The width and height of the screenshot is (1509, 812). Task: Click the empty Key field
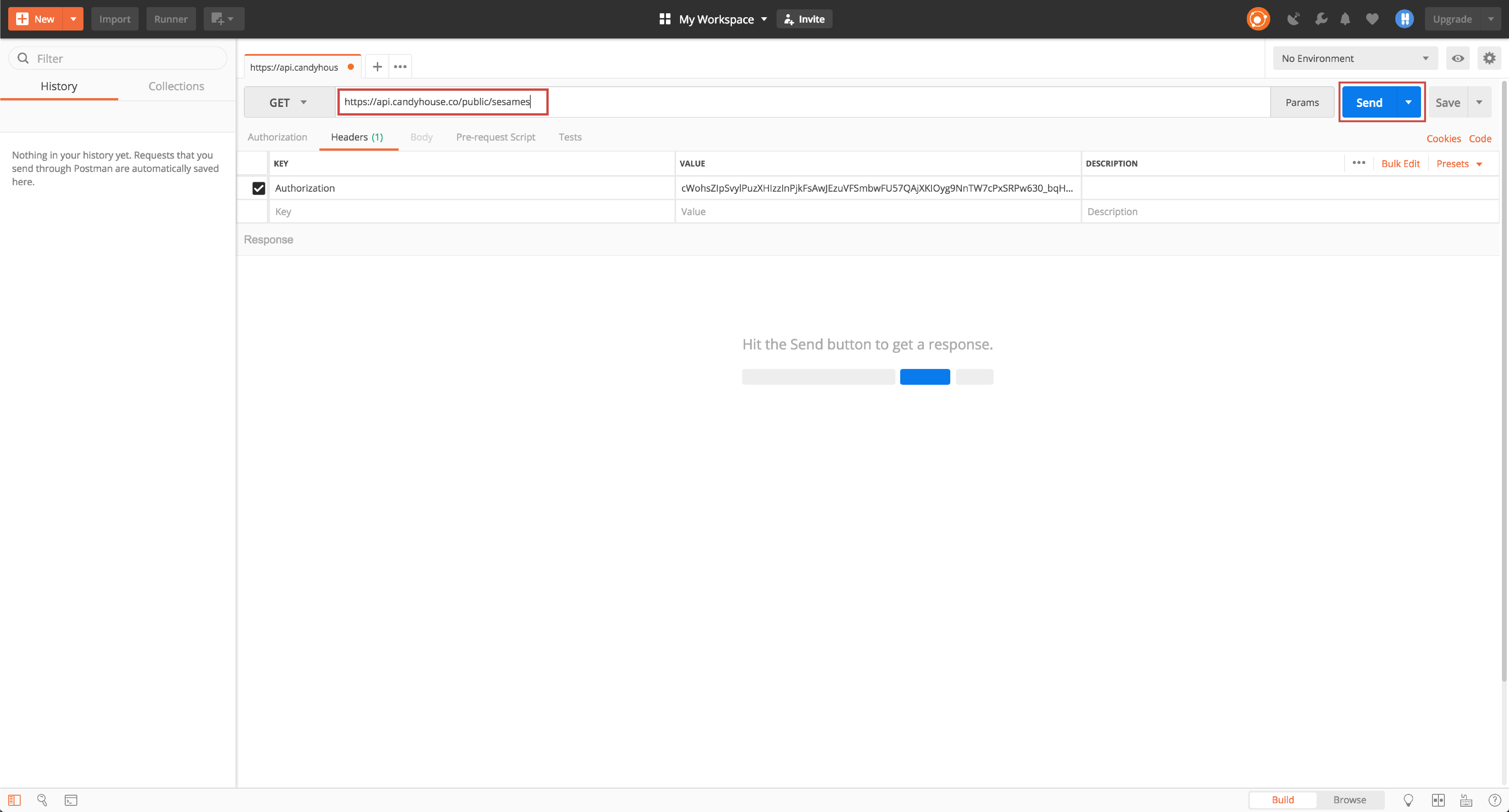(472, 211)
